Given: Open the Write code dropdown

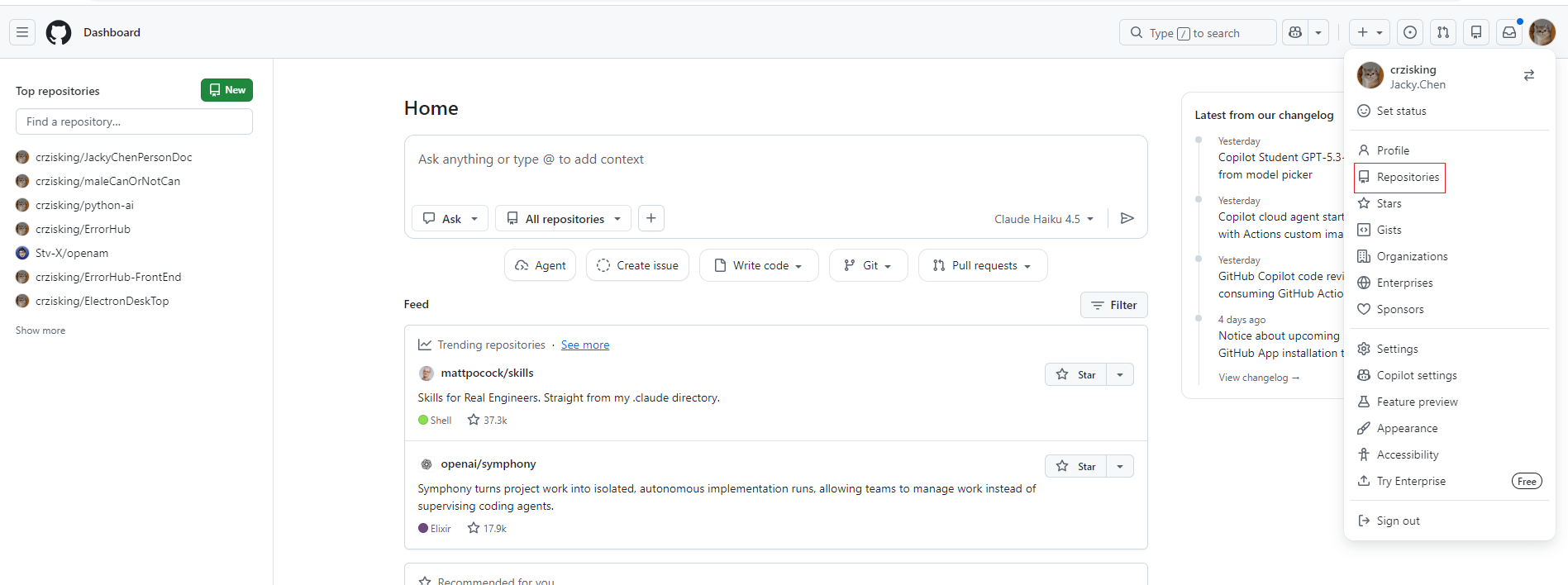Looking at the screenshot, I should point(759,265).
